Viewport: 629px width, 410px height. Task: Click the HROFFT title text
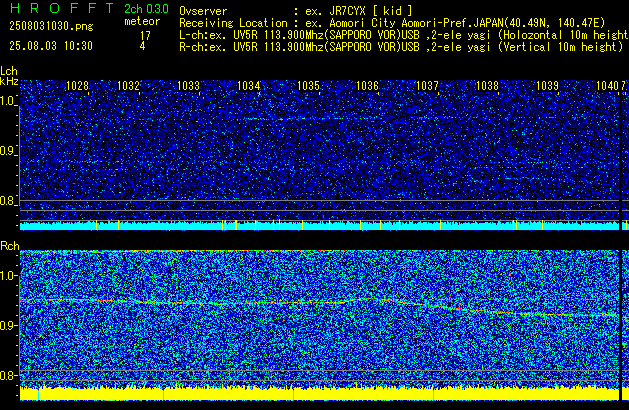[62, 8]
